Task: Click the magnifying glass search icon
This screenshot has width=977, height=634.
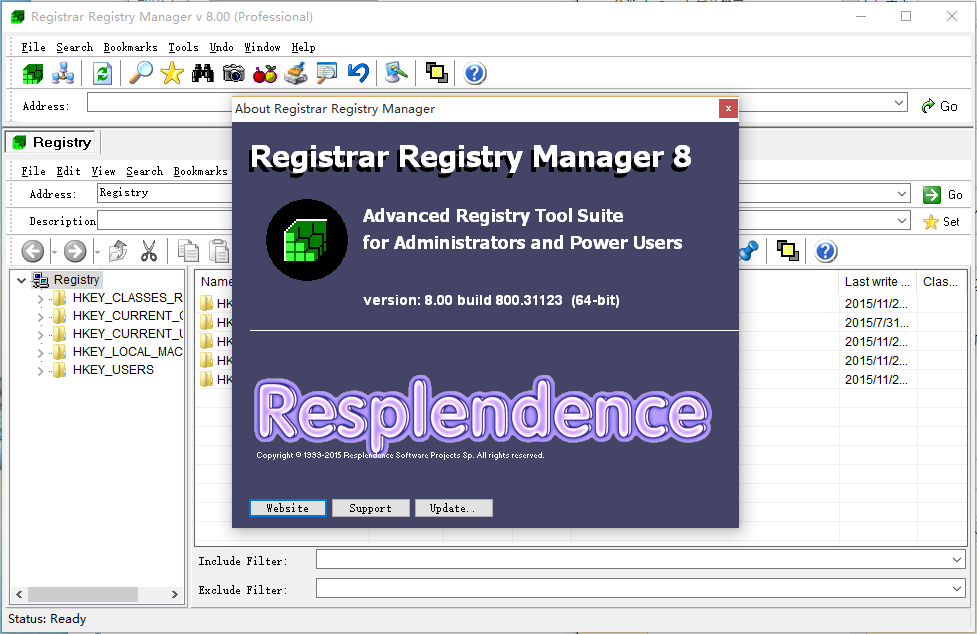Action: click(141, 73)
